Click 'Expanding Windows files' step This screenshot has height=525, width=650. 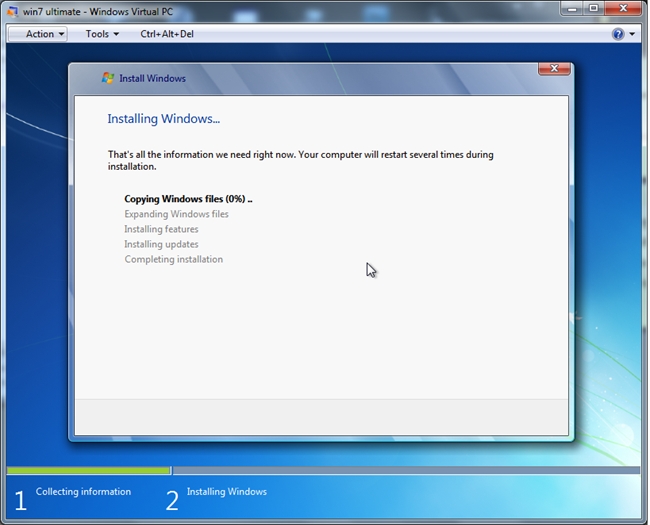[176, 214]
